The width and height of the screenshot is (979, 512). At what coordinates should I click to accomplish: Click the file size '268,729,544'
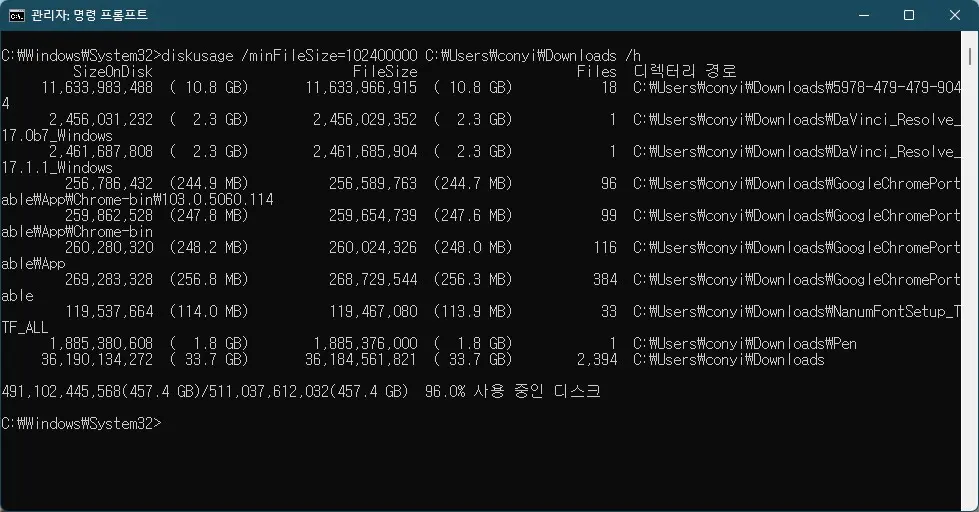click(x=373, y=280)
